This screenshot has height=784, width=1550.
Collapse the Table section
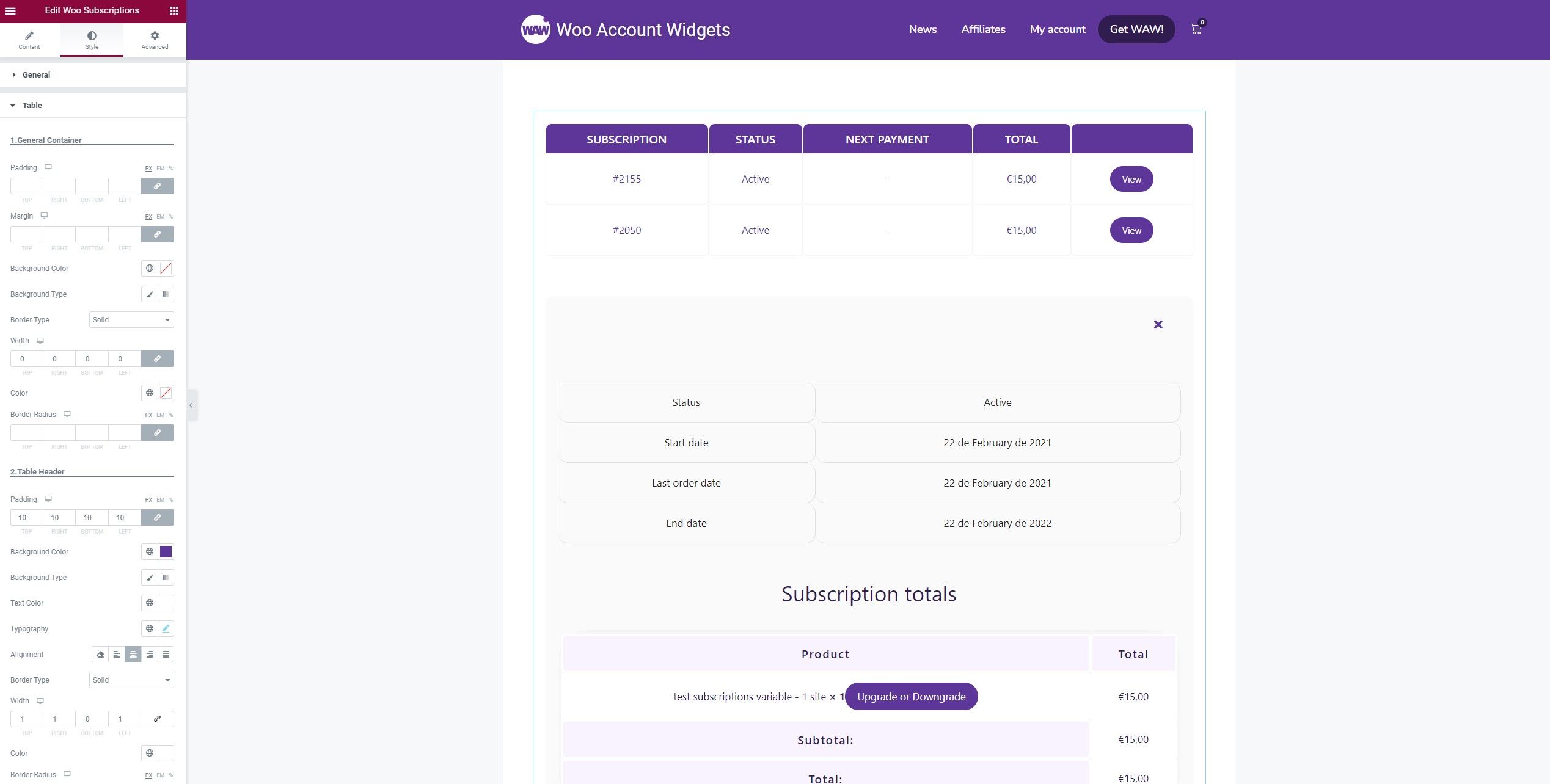click(93, 105)
